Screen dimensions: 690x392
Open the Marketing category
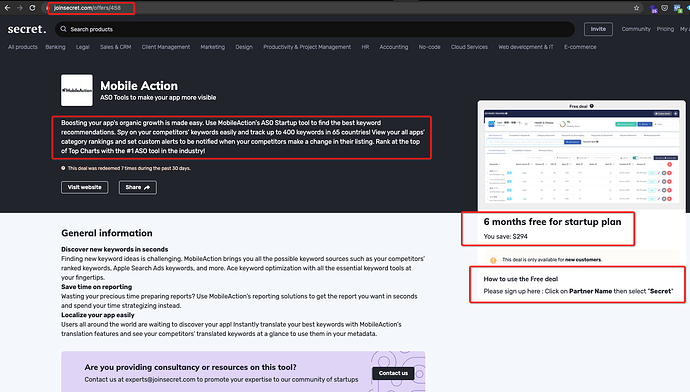(213, 47)
